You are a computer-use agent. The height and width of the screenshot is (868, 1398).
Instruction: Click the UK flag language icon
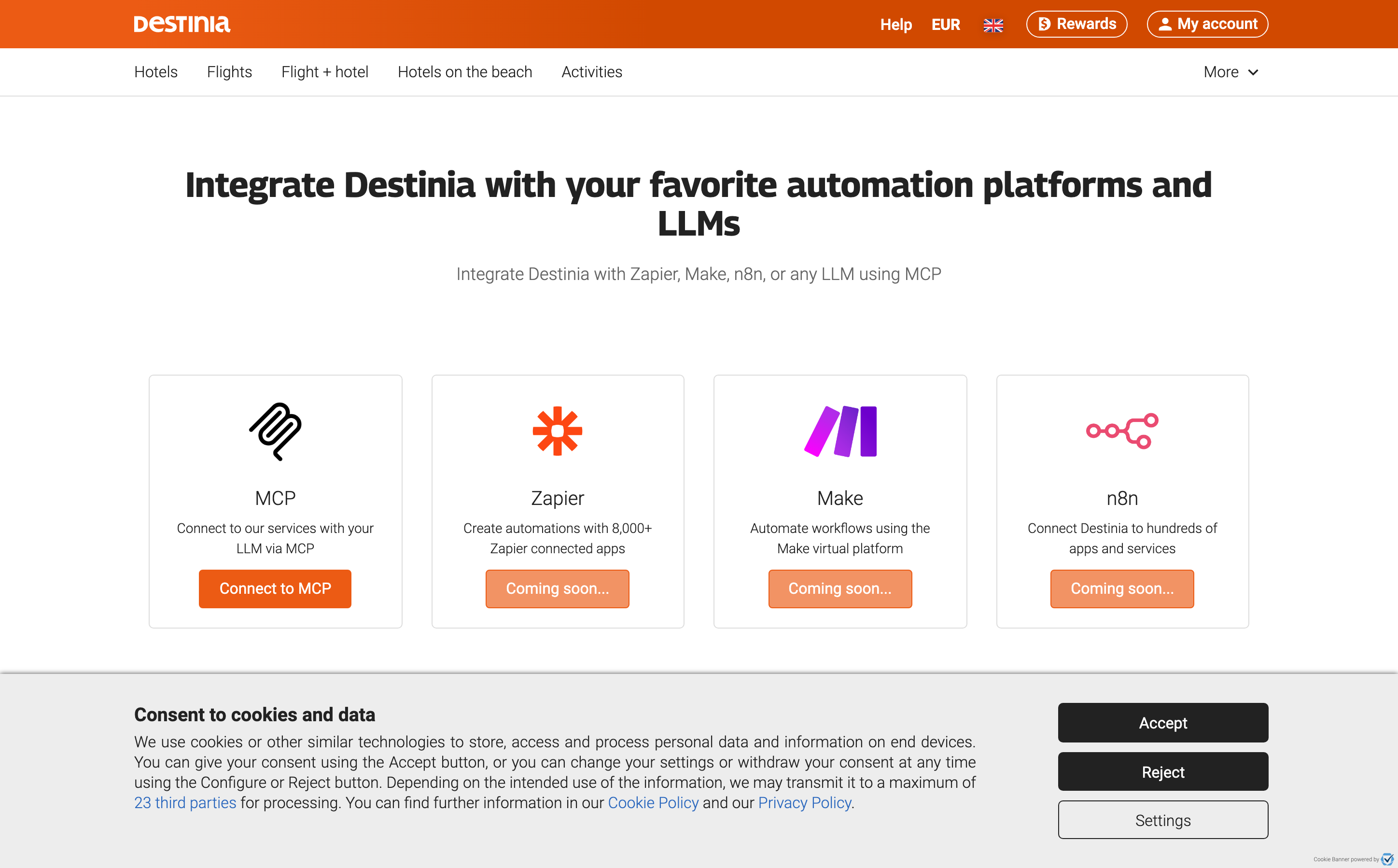[x=993, y=25]
